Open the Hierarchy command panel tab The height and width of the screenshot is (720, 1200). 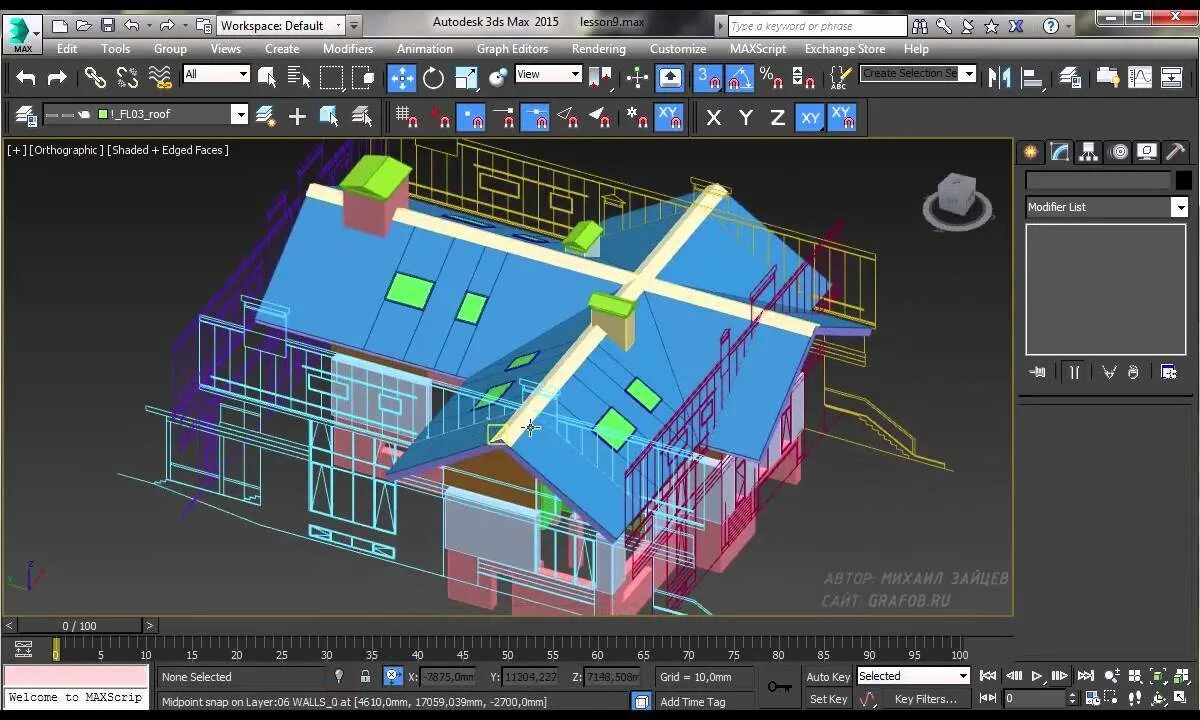tap(1089, 152)
